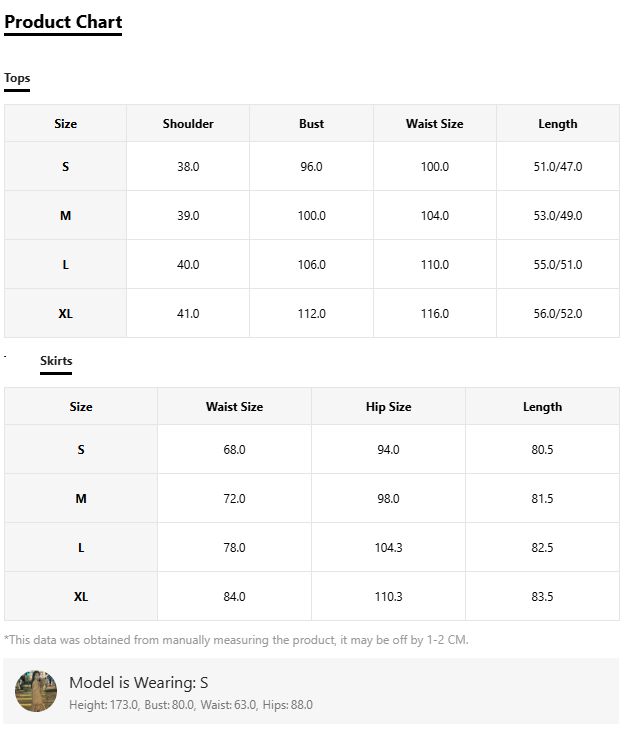This screenshot has height=734, width=624.
Task: Select the L row in Tops table
Action: (312, 264)
